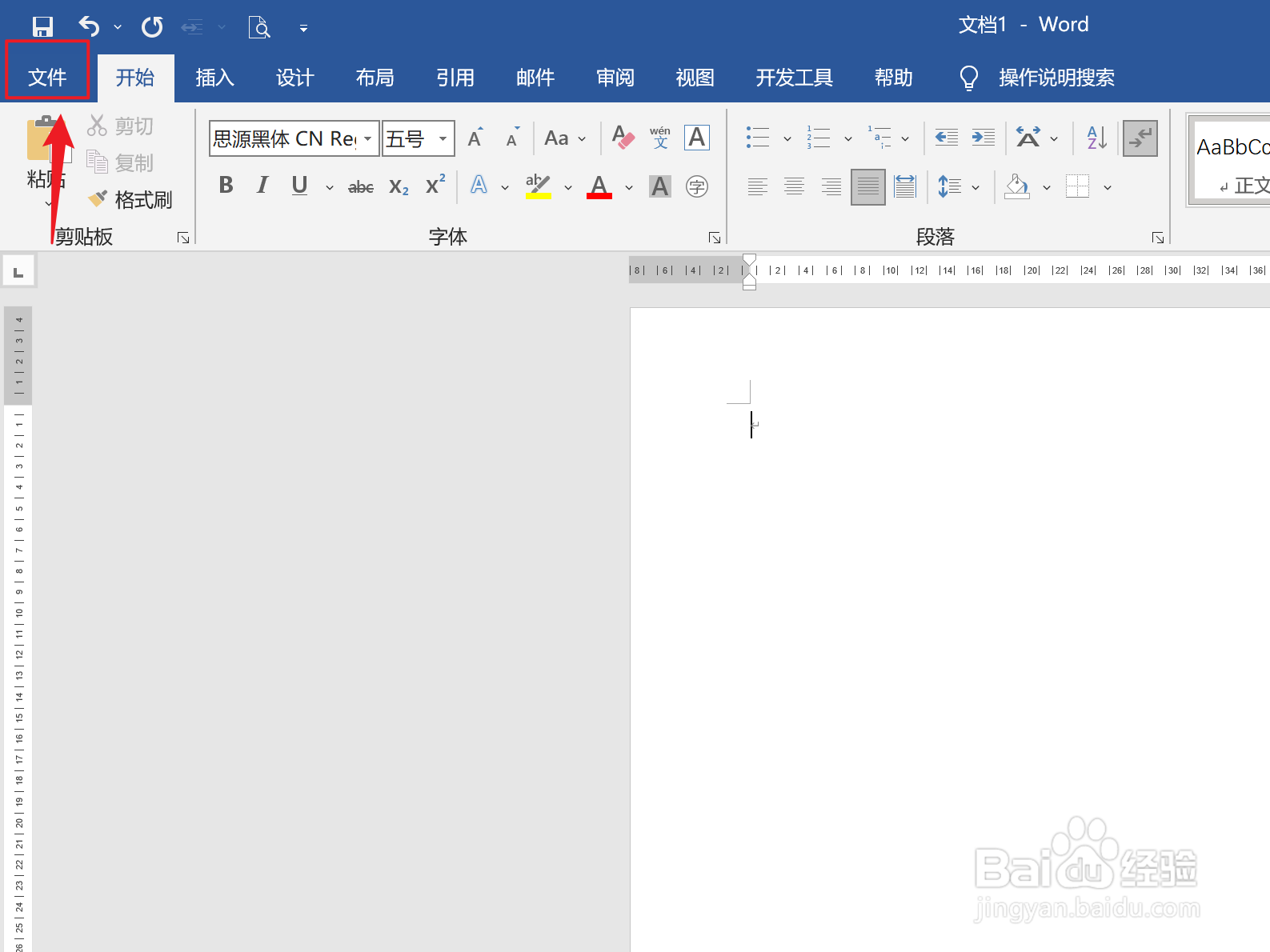Decrease paragraph indent
1270x952 pixels.
pos(947,138)
